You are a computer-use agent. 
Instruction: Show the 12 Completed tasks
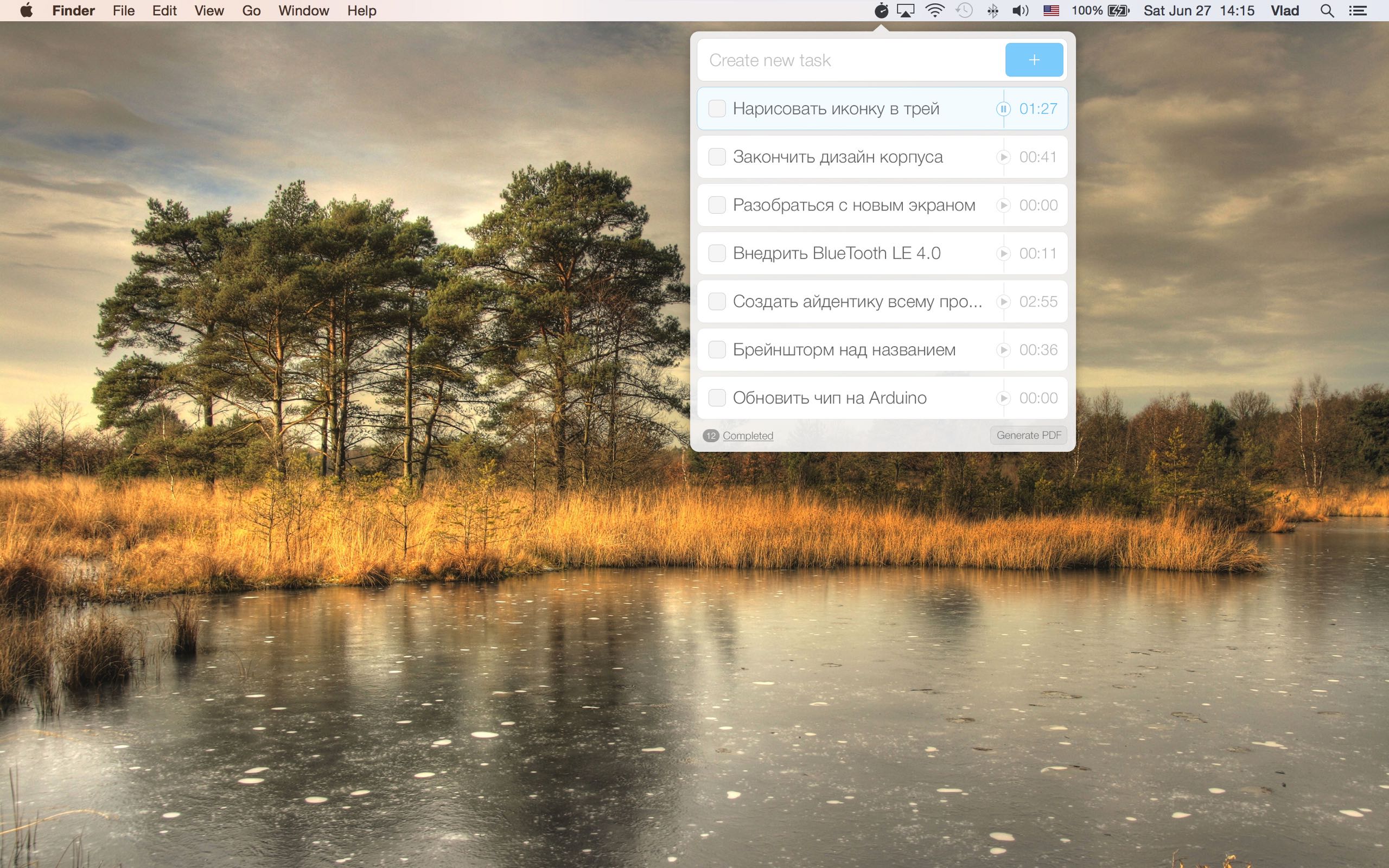(x=747, y=436)
